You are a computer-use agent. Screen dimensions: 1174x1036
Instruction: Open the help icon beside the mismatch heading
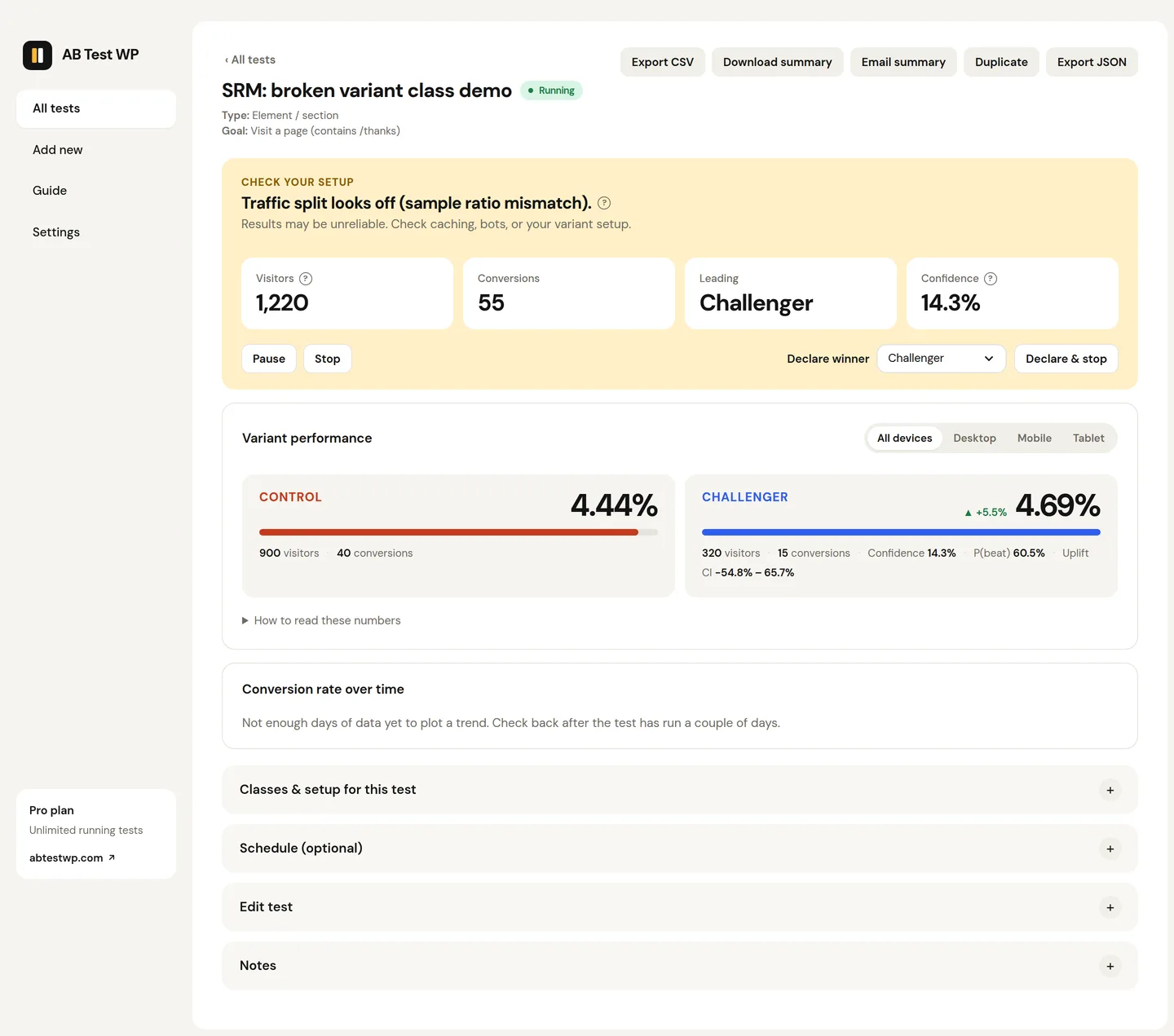pyautogui.click(x=604, y=203)
